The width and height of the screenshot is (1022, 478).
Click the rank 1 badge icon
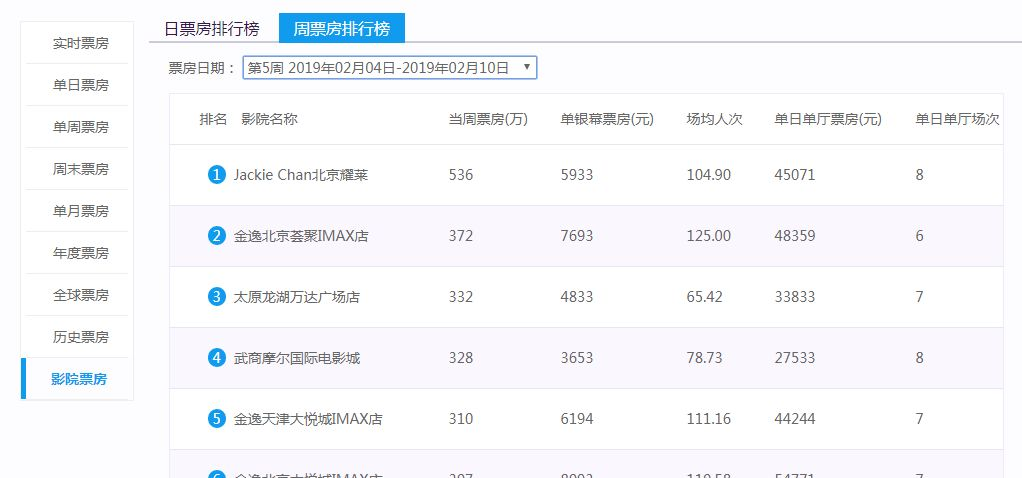pos(216,175)
